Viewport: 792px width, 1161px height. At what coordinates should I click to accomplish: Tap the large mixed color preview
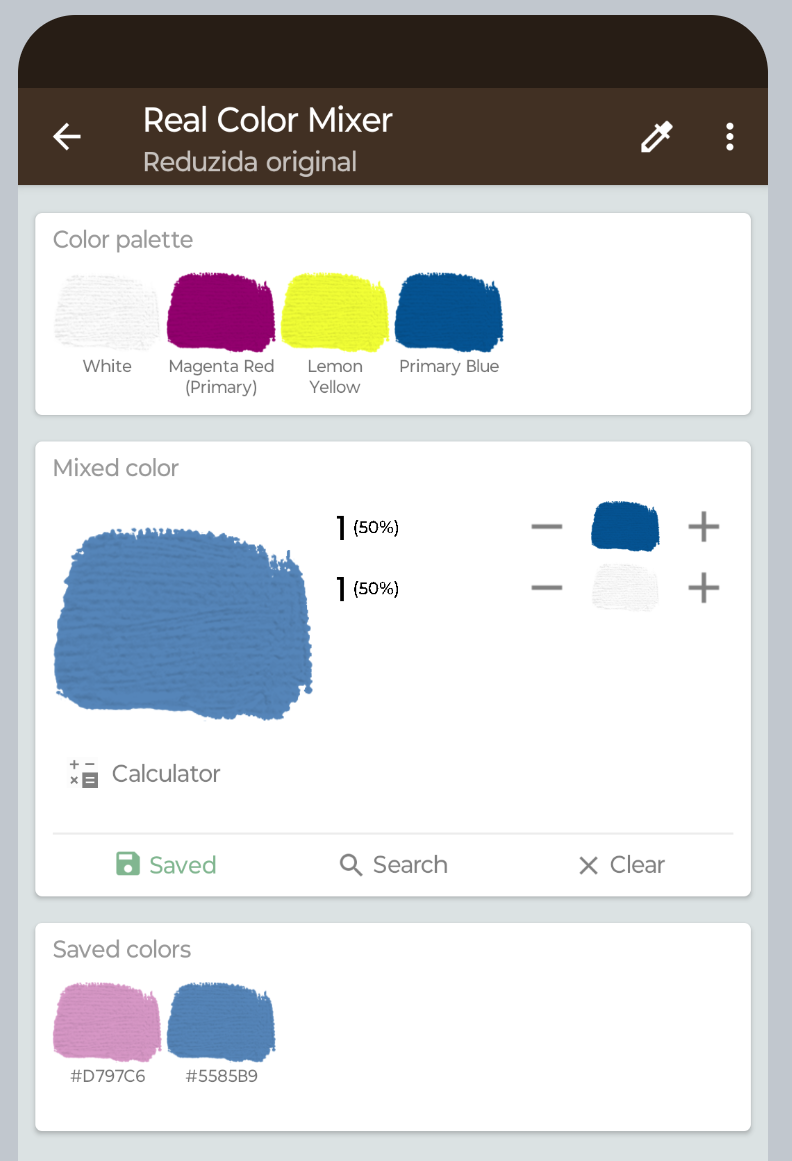pos(184,623)
